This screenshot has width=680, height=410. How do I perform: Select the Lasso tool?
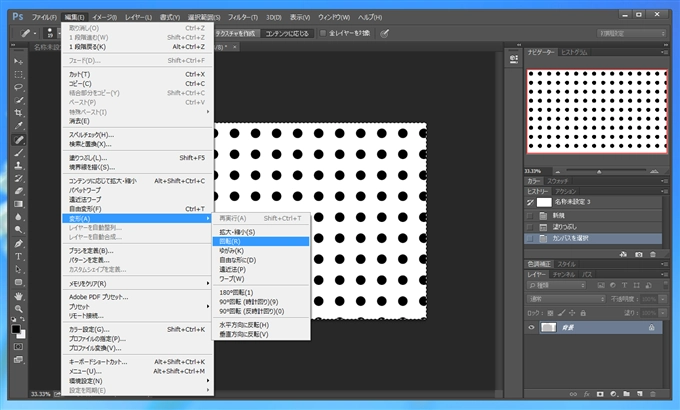pos(18,87)
